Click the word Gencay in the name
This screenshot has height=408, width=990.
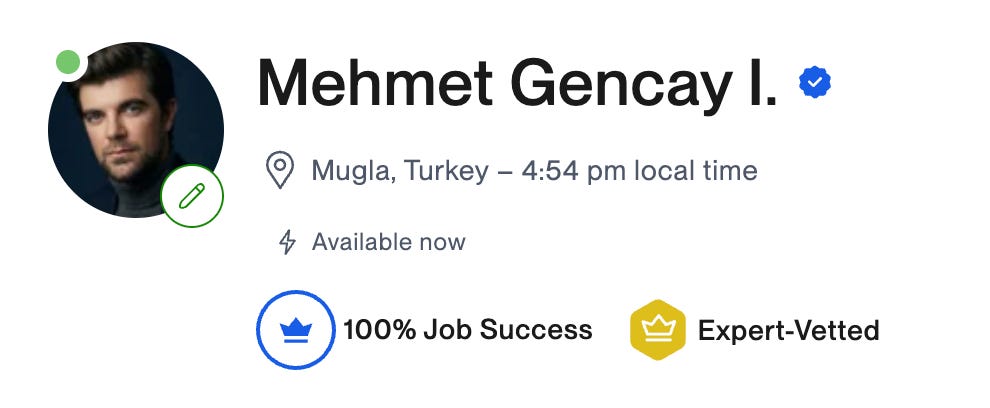click(x=621, y=85)
